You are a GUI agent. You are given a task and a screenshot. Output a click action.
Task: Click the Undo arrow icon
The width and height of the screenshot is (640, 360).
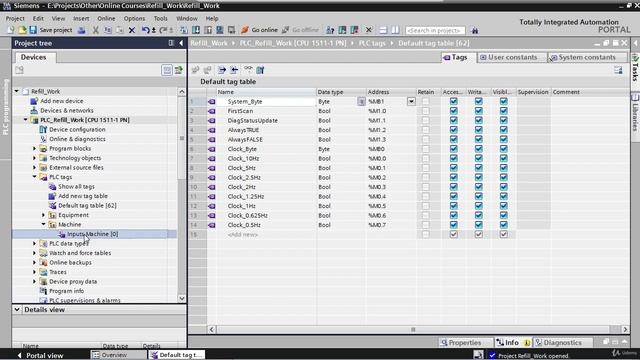click(x=145, y=30)
